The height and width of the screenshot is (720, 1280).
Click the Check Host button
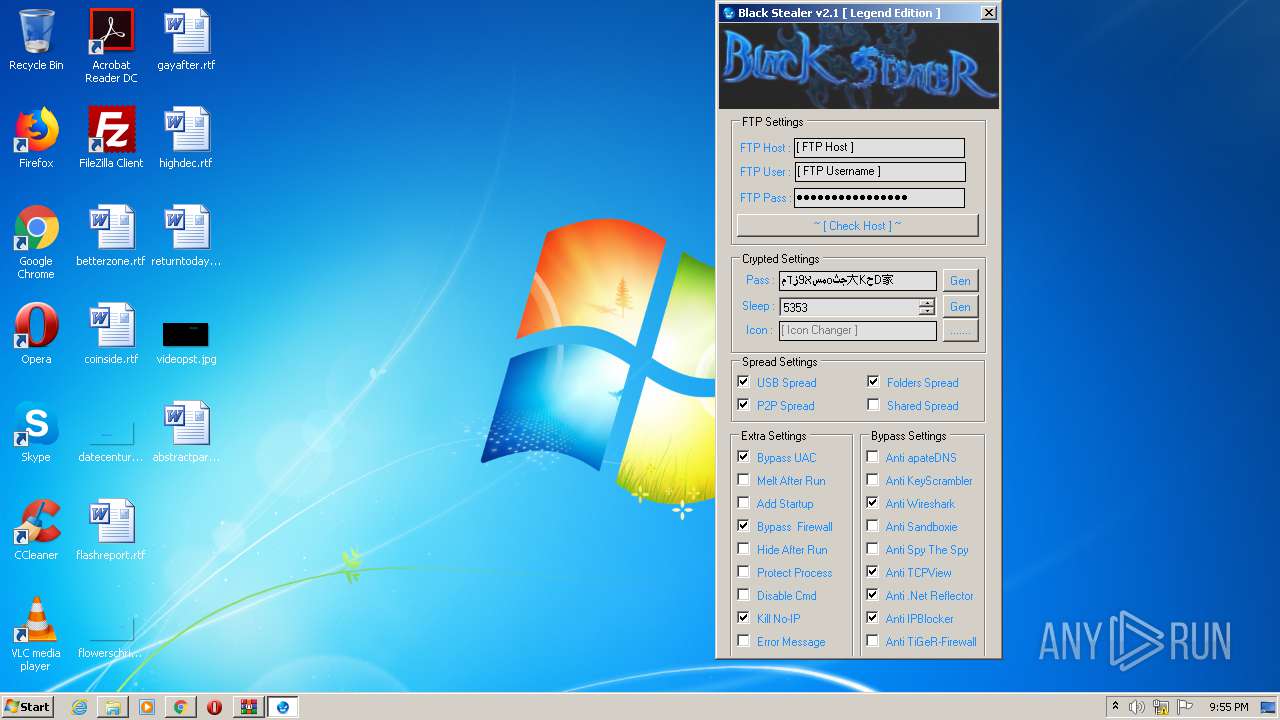point(857,225)
